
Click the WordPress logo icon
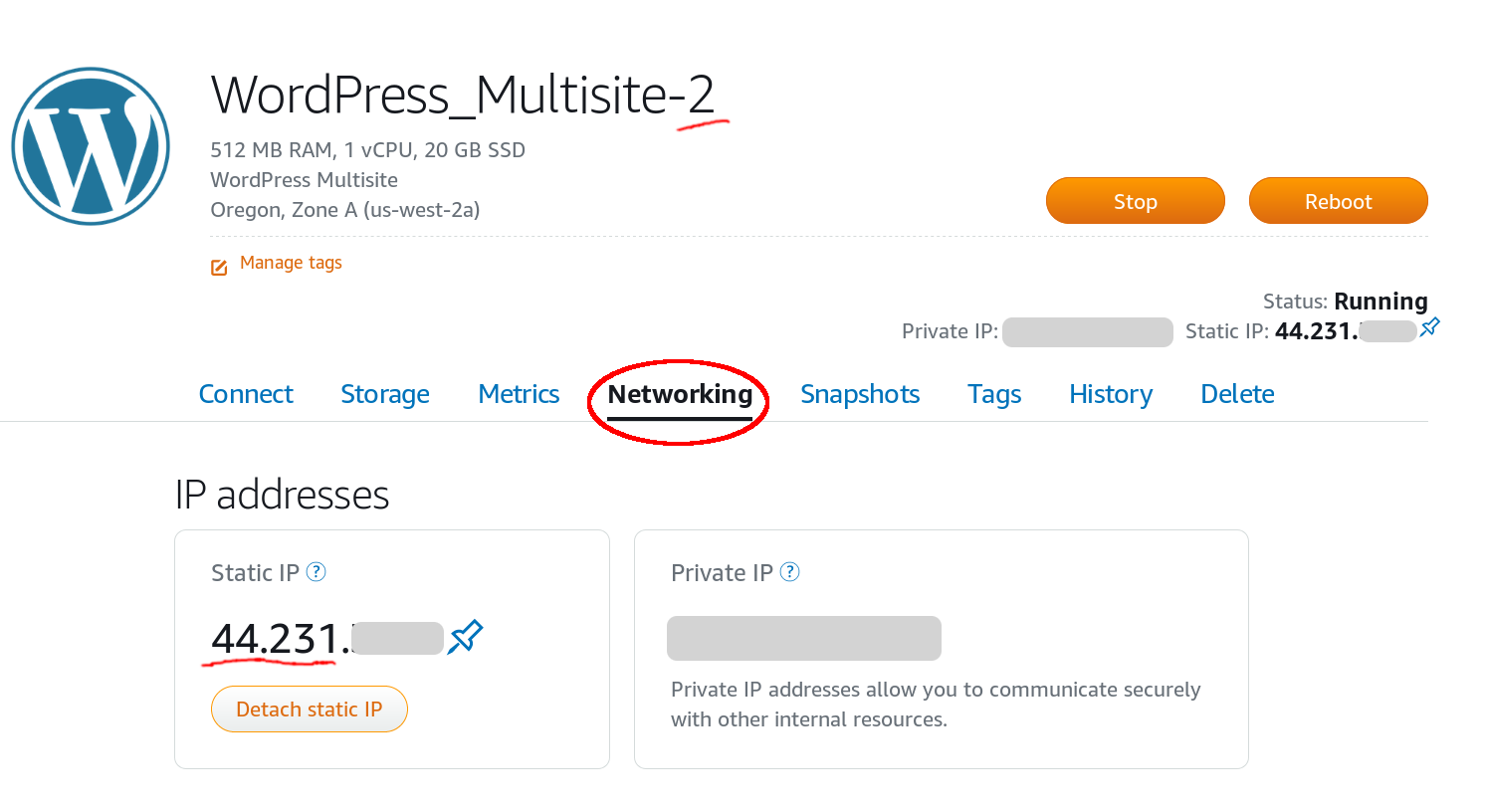coord(91,146)
